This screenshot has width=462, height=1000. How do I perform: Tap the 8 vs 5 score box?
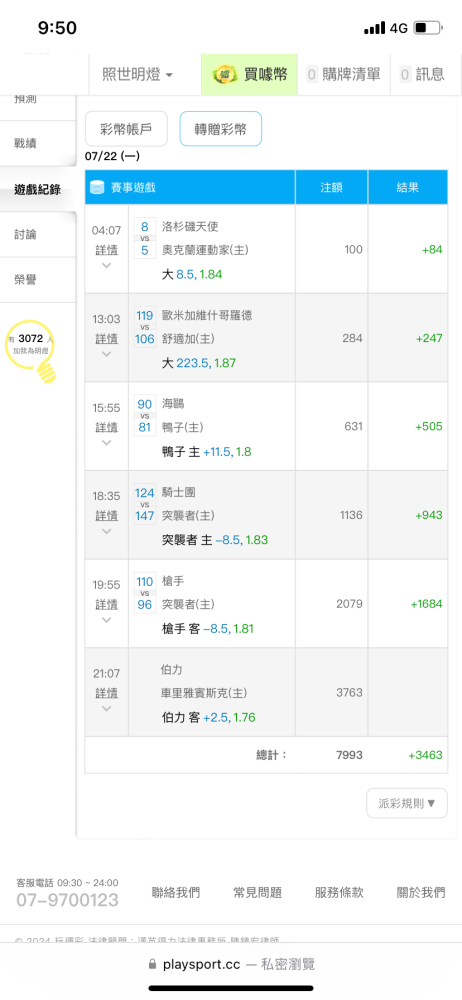tap(145, 238)
